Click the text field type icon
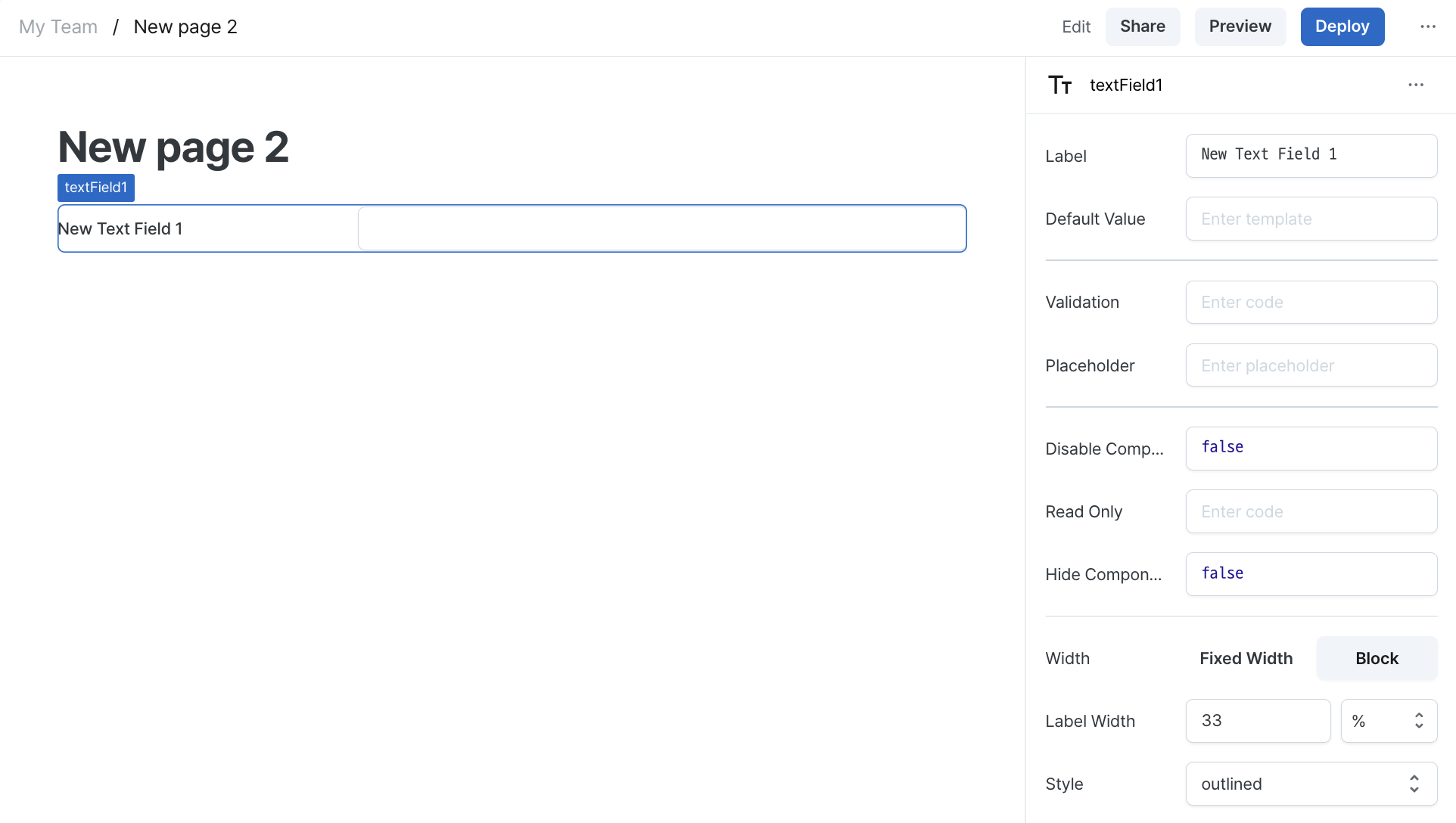Screen dimensions: 1456x823 coord(1059,85)
